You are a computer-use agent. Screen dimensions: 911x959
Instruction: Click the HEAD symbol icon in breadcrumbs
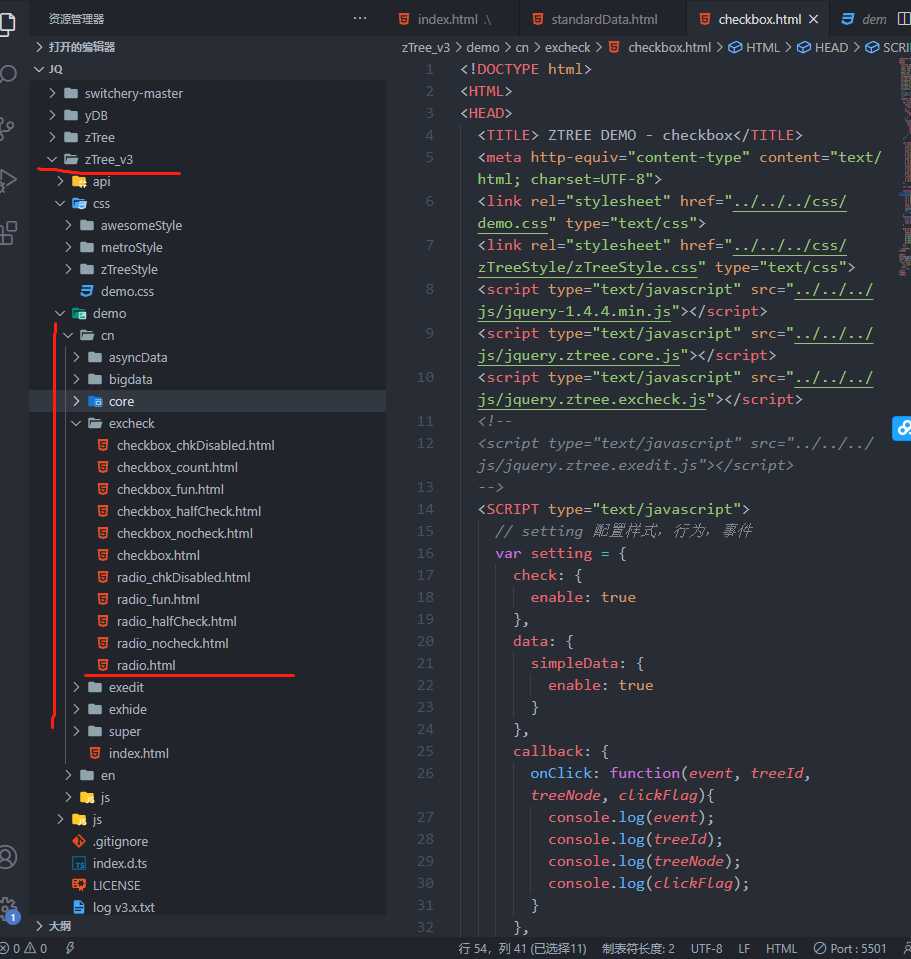[803, 47]
